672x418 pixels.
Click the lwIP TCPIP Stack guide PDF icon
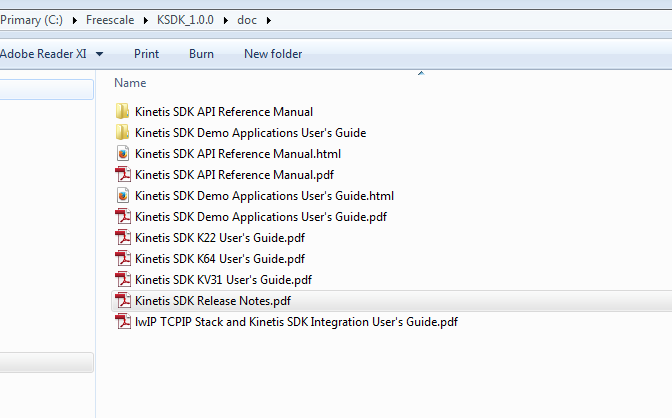point(123,322)
